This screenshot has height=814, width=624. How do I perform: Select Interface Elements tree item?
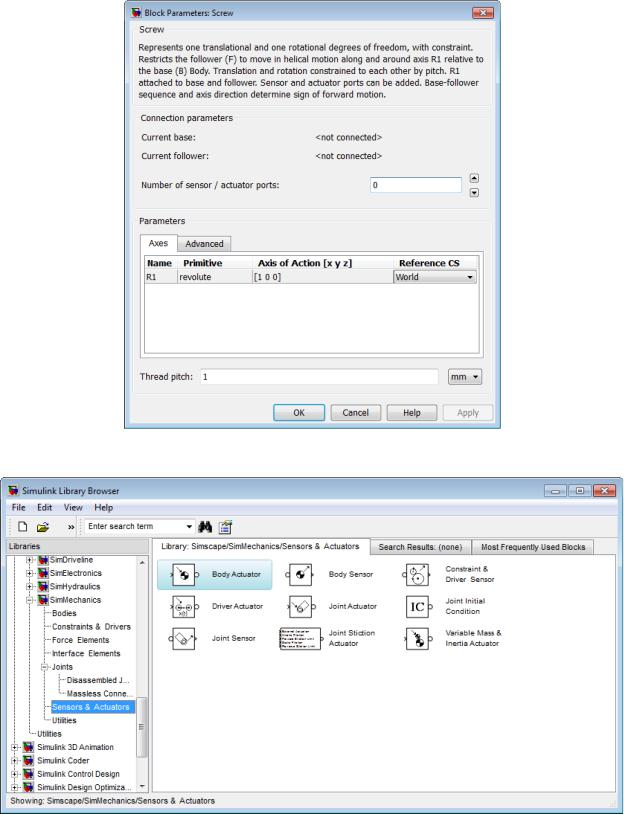pos(86,654)
